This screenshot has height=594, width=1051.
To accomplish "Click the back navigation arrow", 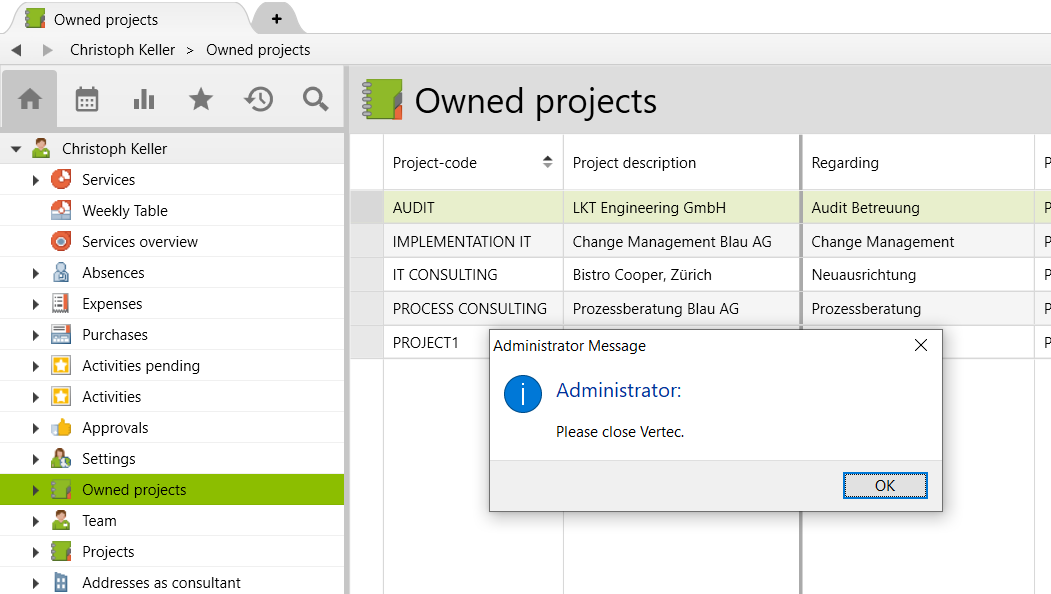I will click(16, 50).
